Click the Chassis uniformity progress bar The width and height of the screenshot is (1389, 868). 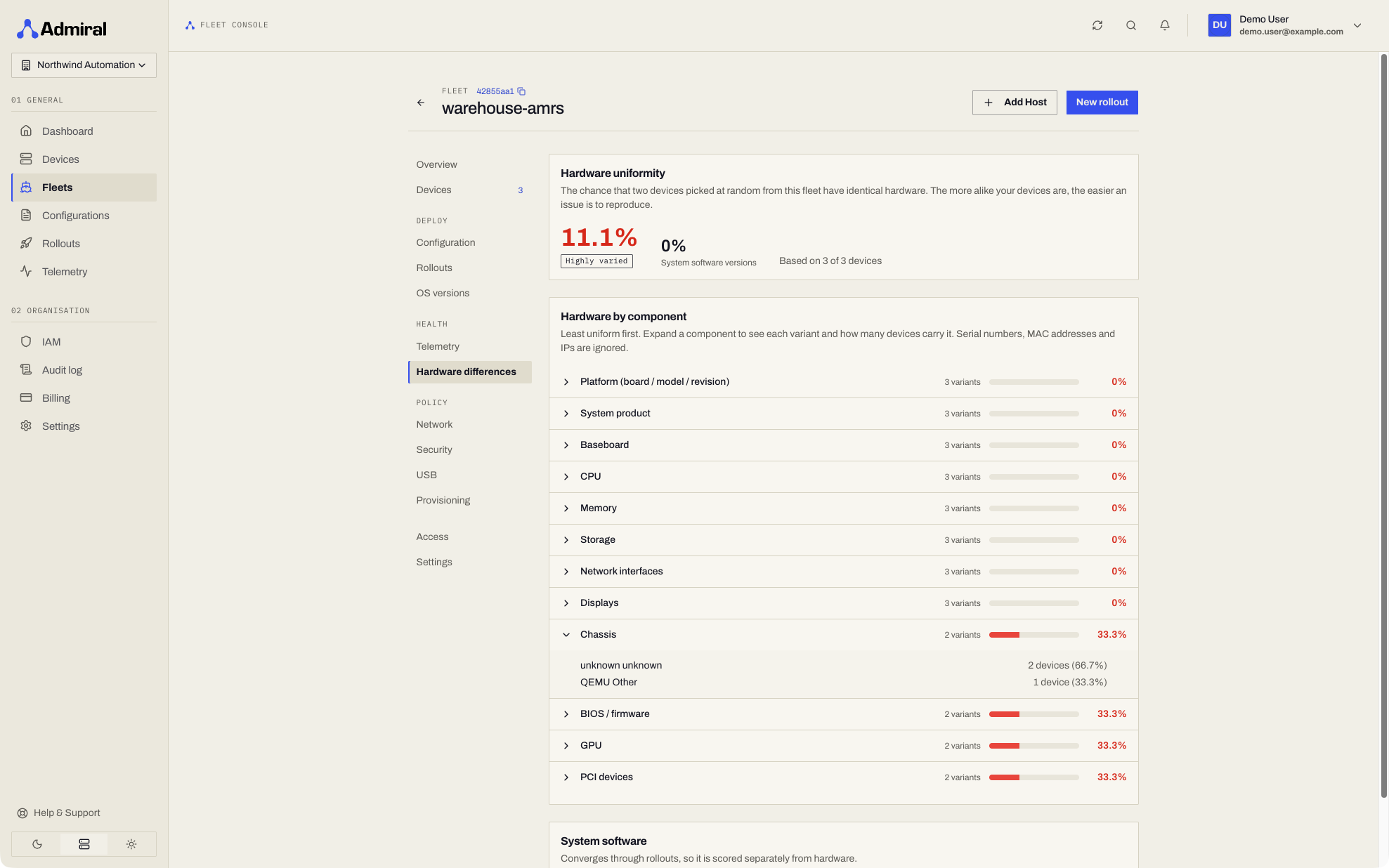coord(1033,635)
